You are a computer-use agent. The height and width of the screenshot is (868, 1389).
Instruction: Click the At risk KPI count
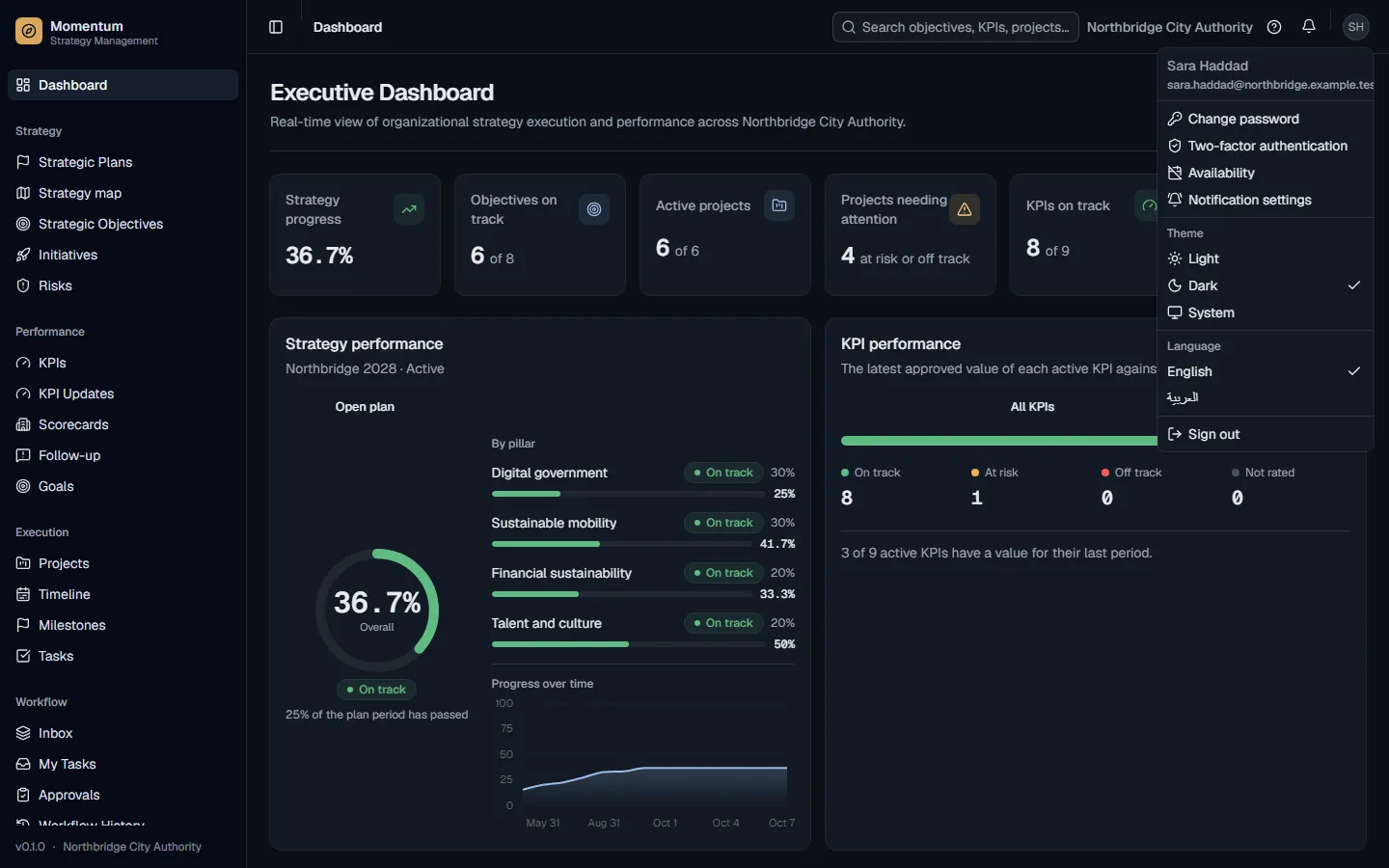(x=977, y=498)
